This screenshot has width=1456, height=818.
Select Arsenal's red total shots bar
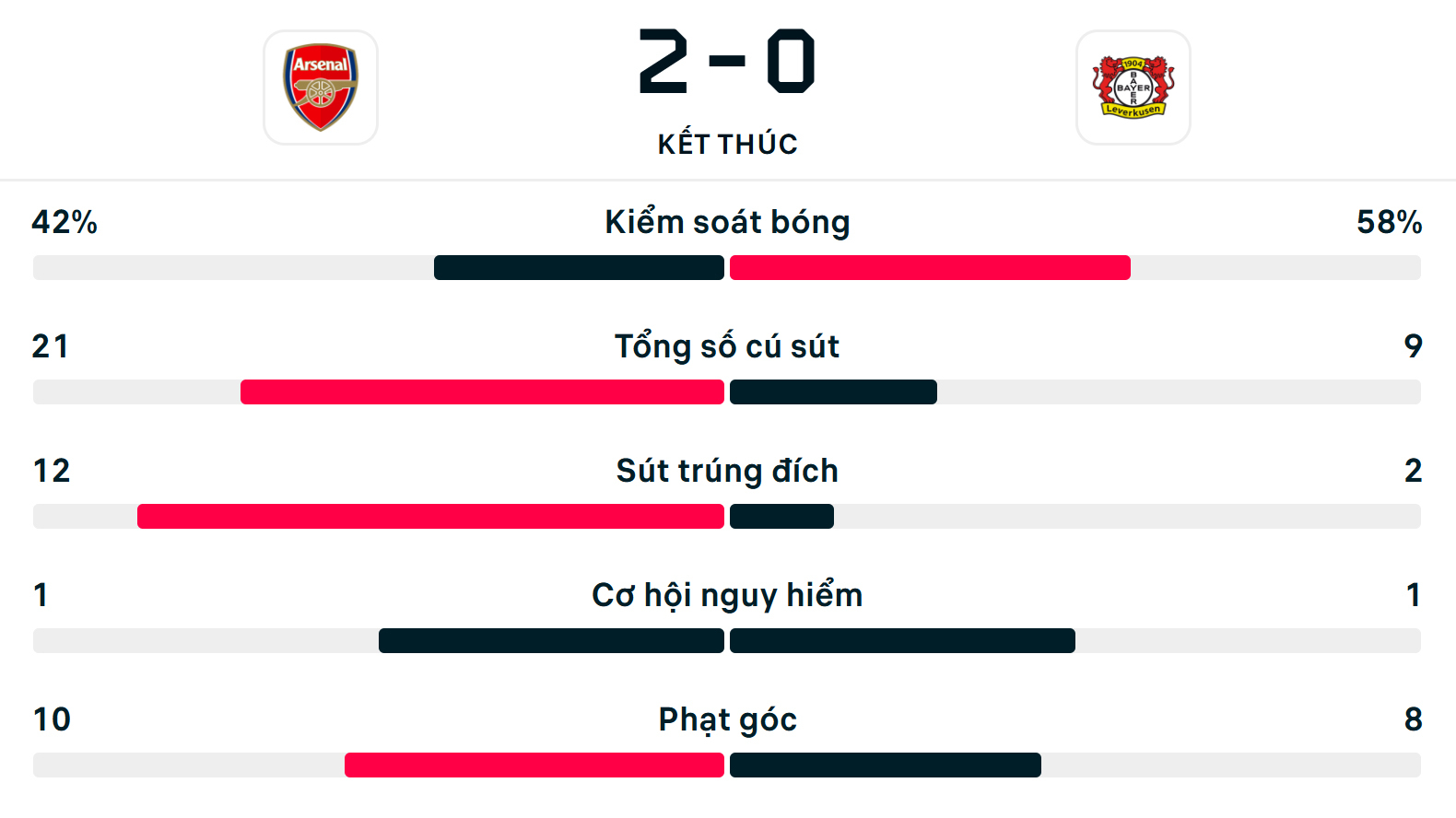(x=482, y=392)
